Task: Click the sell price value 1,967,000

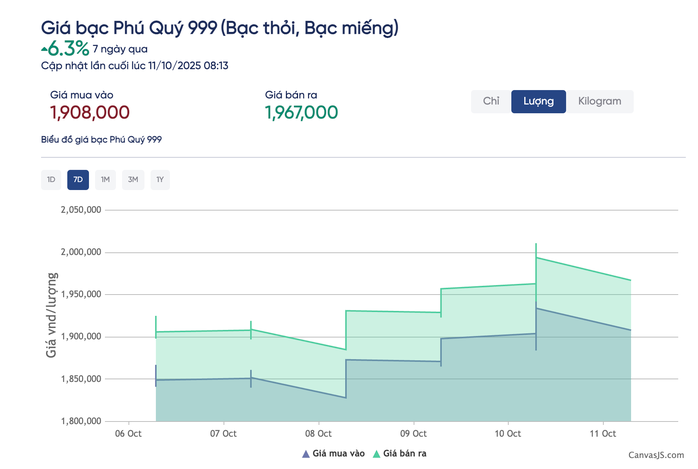Action: pos(301,113)
